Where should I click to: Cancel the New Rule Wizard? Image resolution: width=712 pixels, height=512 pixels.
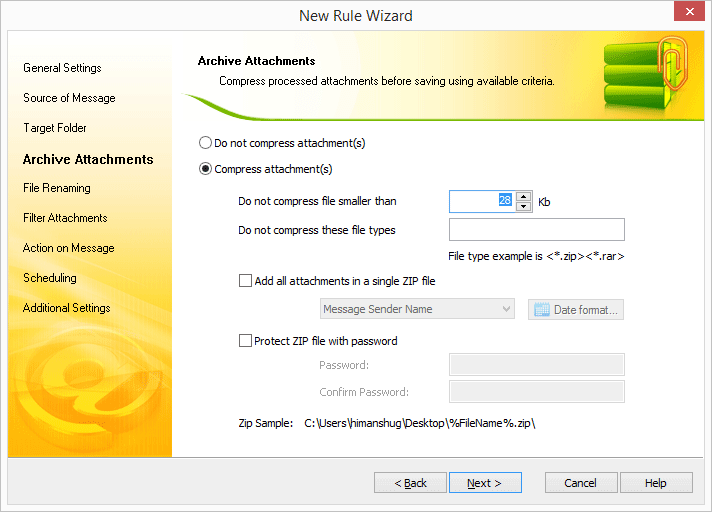581,483
